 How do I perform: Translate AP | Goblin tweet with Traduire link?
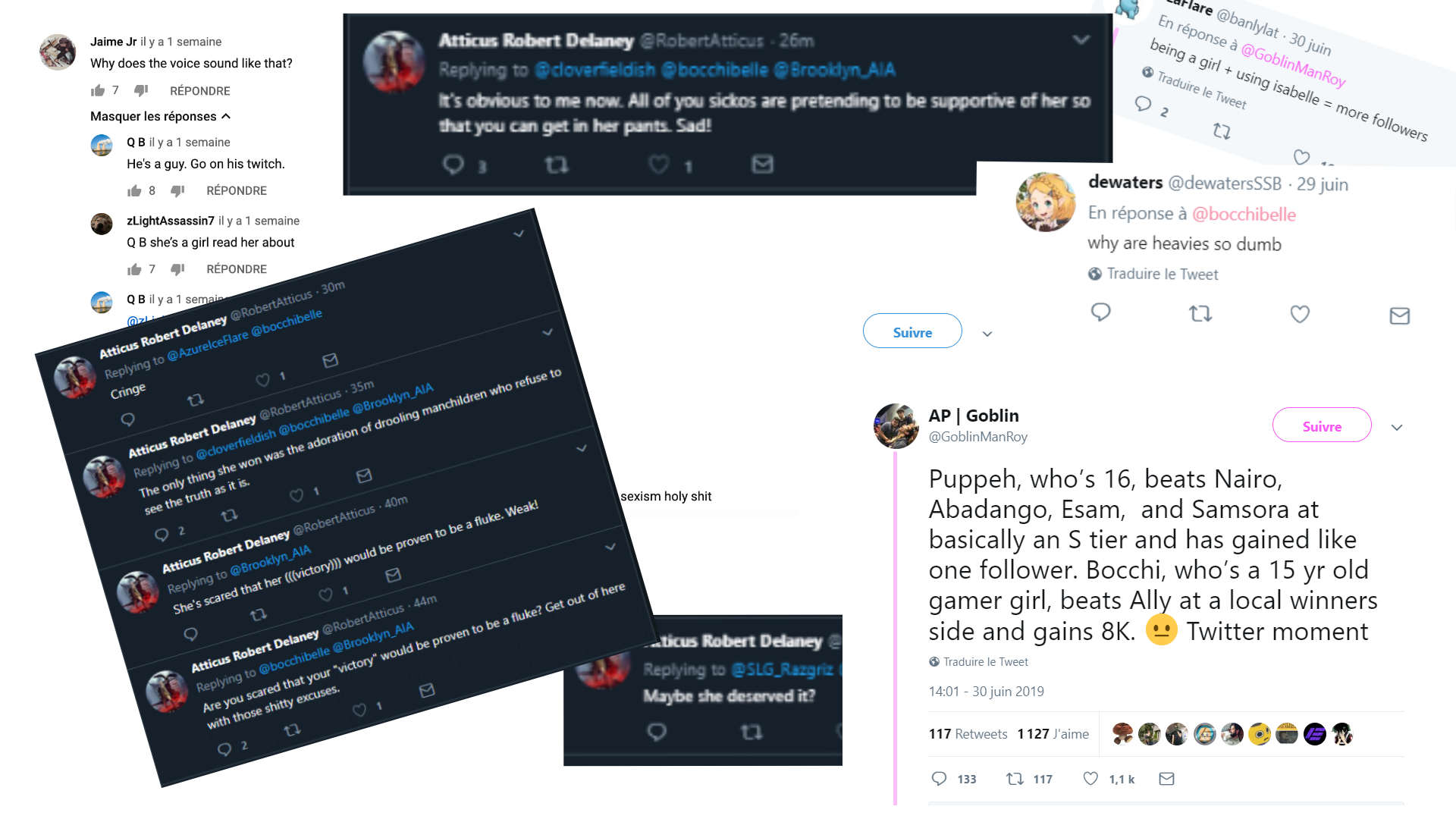coord(985,662)
